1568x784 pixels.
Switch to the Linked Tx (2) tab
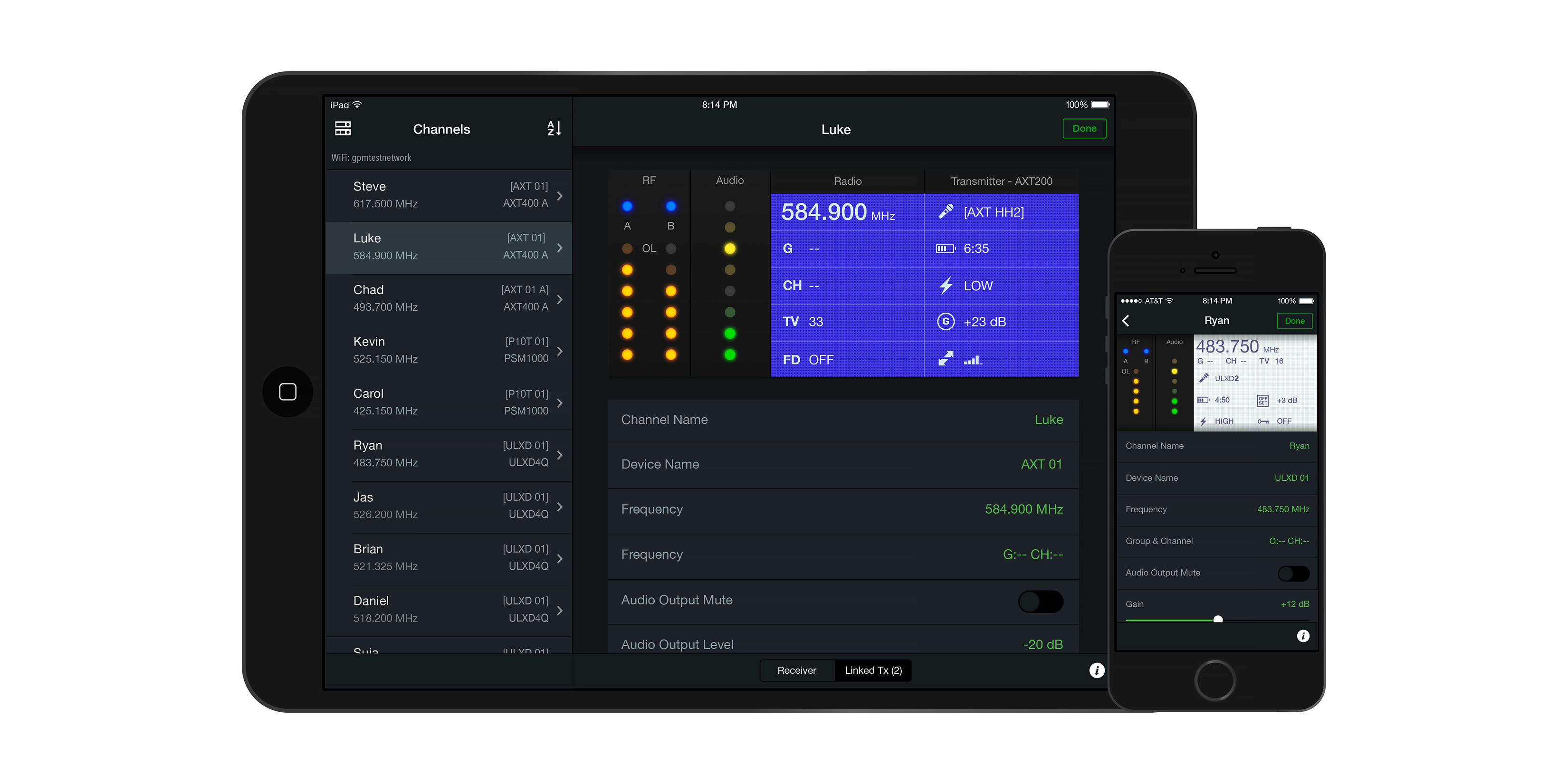(873, 670)
